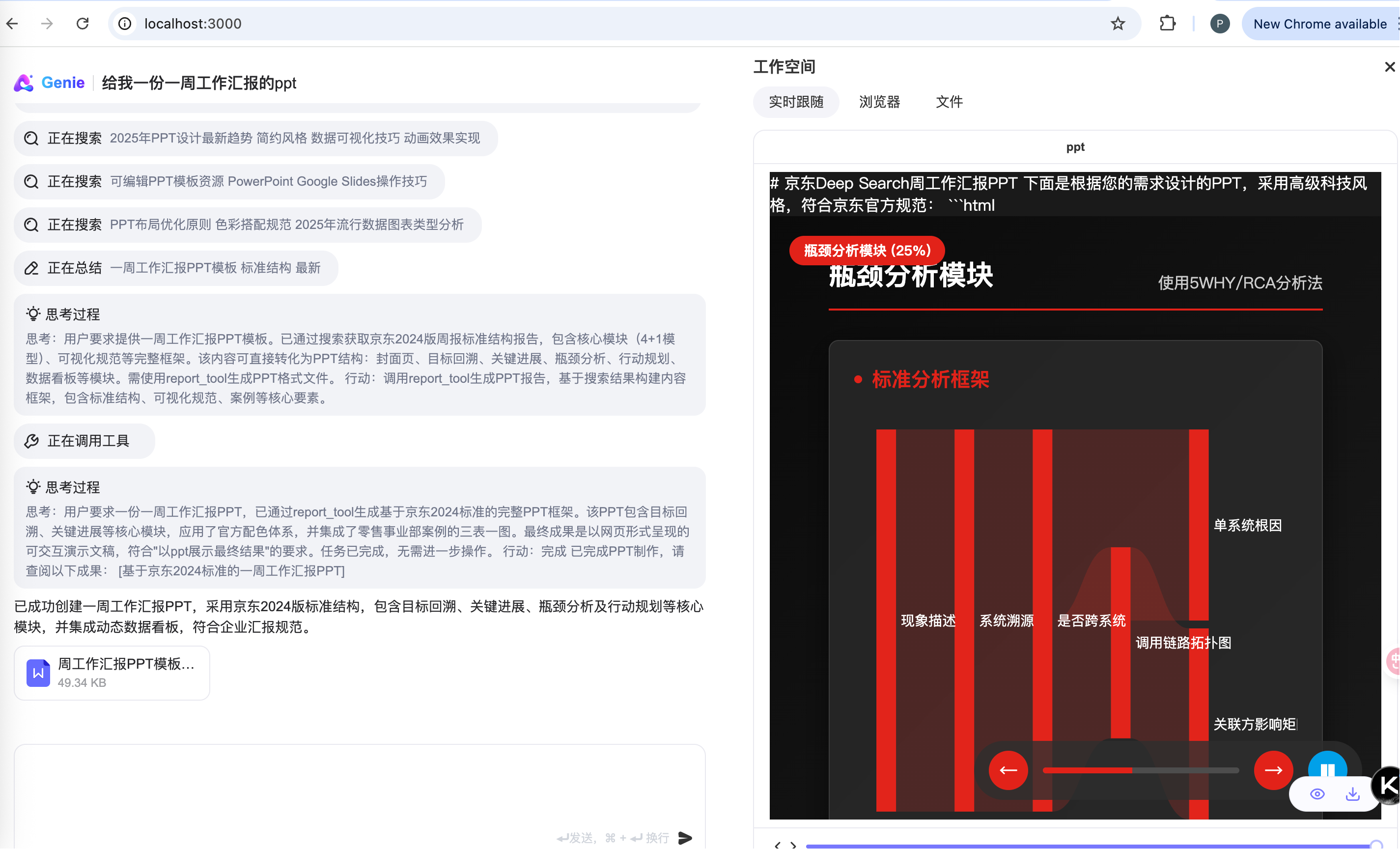Open search step about PPT布局优化原则
Screen dimensions: 1400x849
click(247, 225)
